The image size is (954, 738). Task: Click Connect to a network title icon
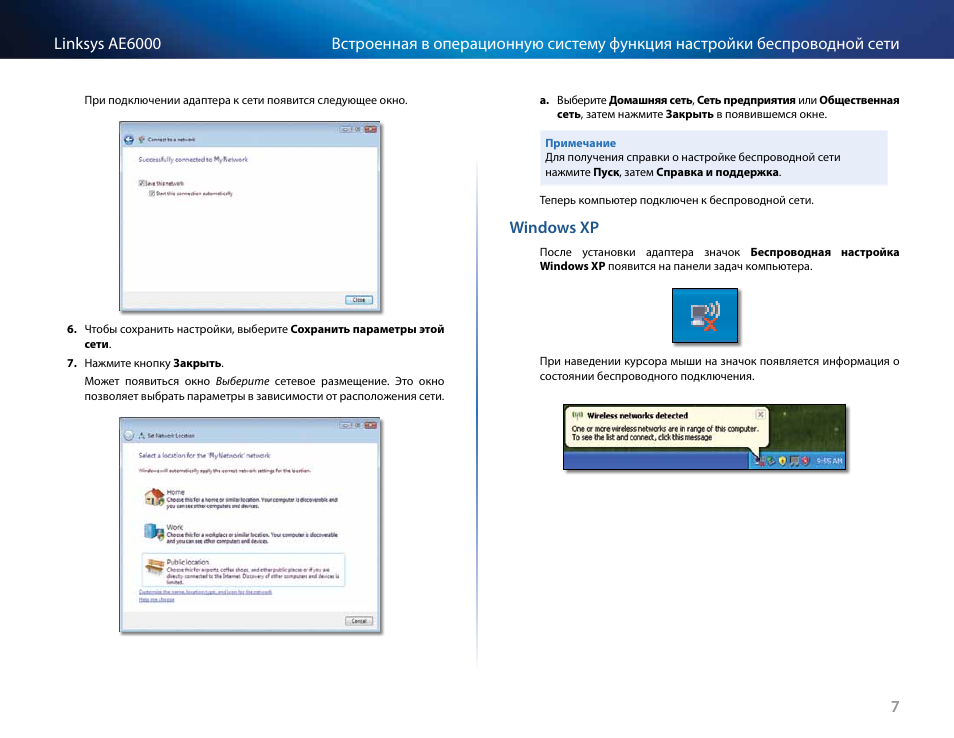[x=142, y=139]
